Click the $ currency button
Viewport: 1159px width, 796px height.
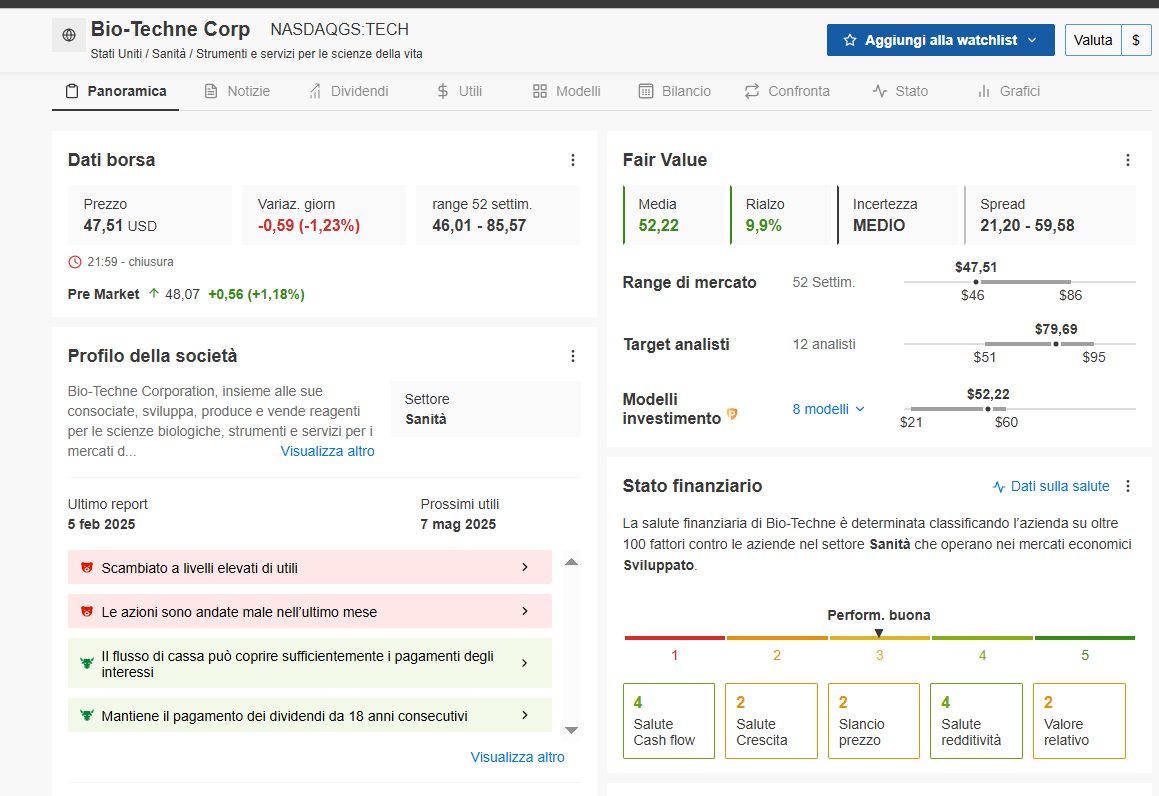point(1136,40)
